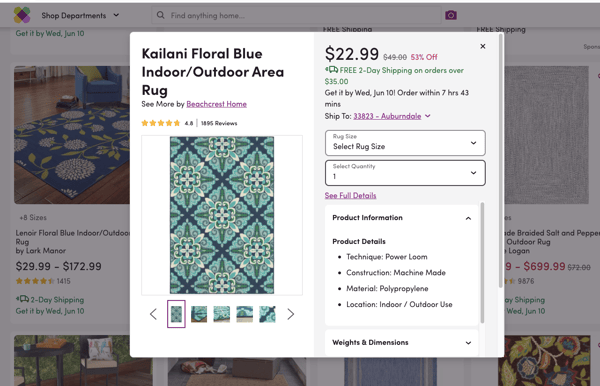Screen dimensions: 600x386
Task: Open the Select Quantity dropdown
Action: 405,173
